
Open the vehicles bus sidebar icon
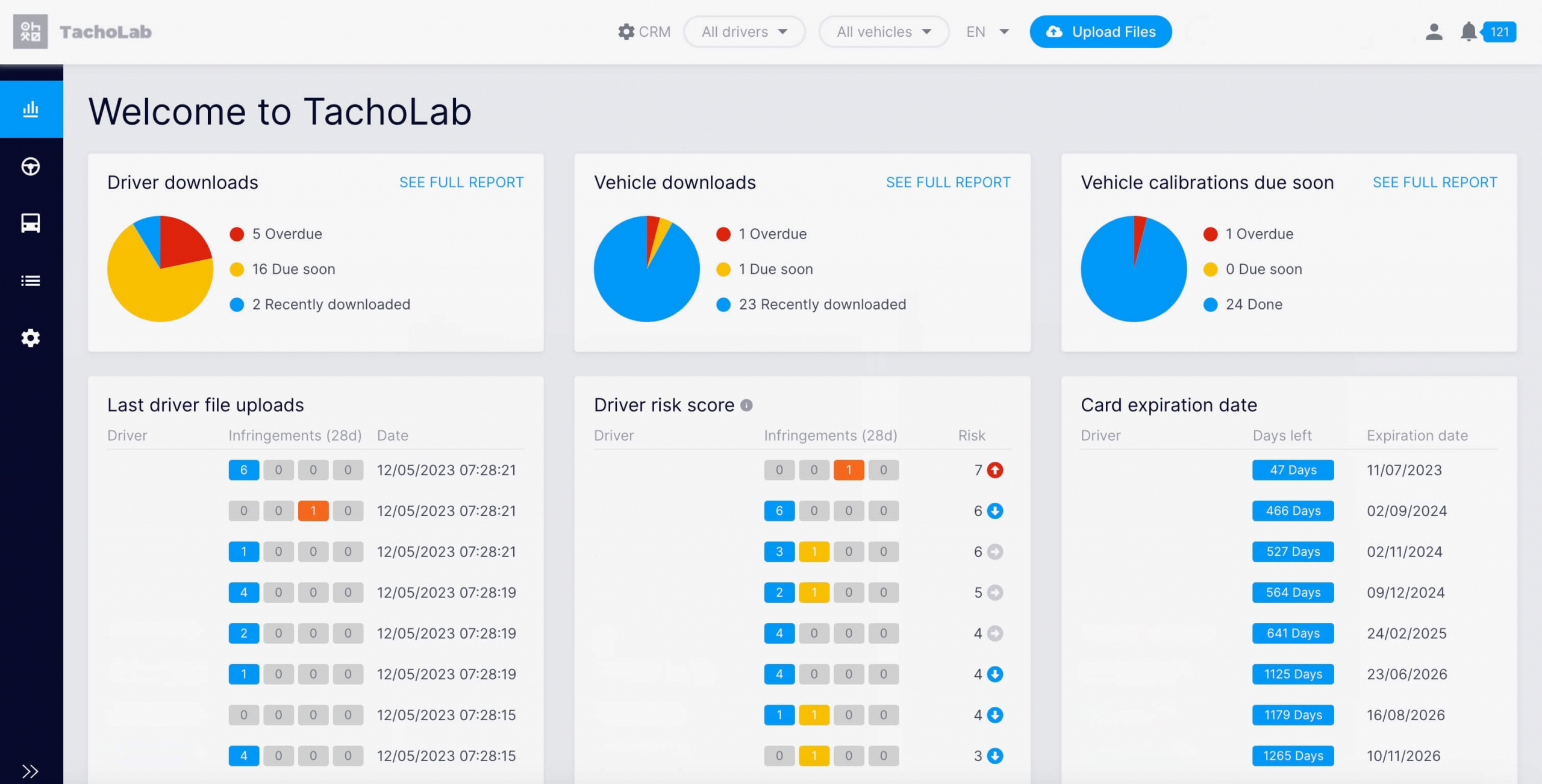31,223
